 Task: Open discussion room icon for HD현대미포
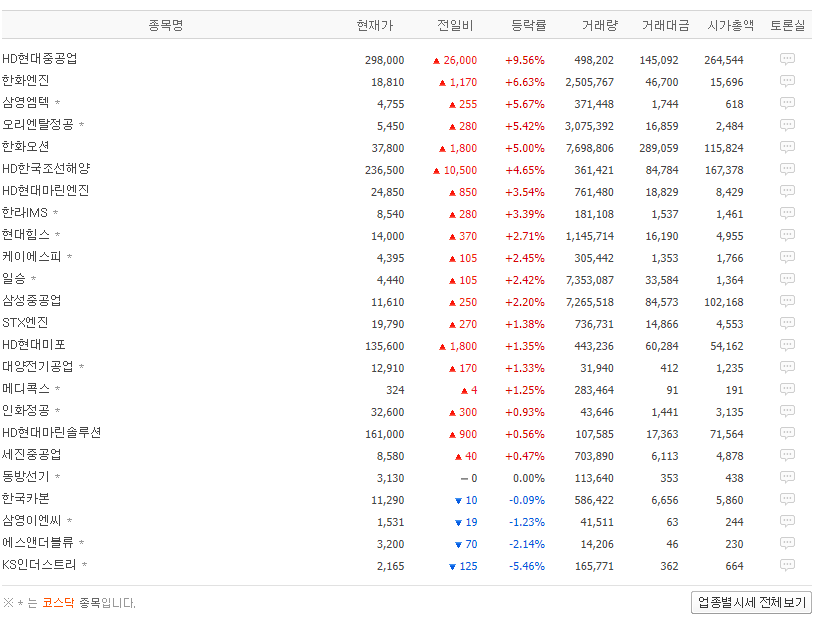[x=787, y=345]
